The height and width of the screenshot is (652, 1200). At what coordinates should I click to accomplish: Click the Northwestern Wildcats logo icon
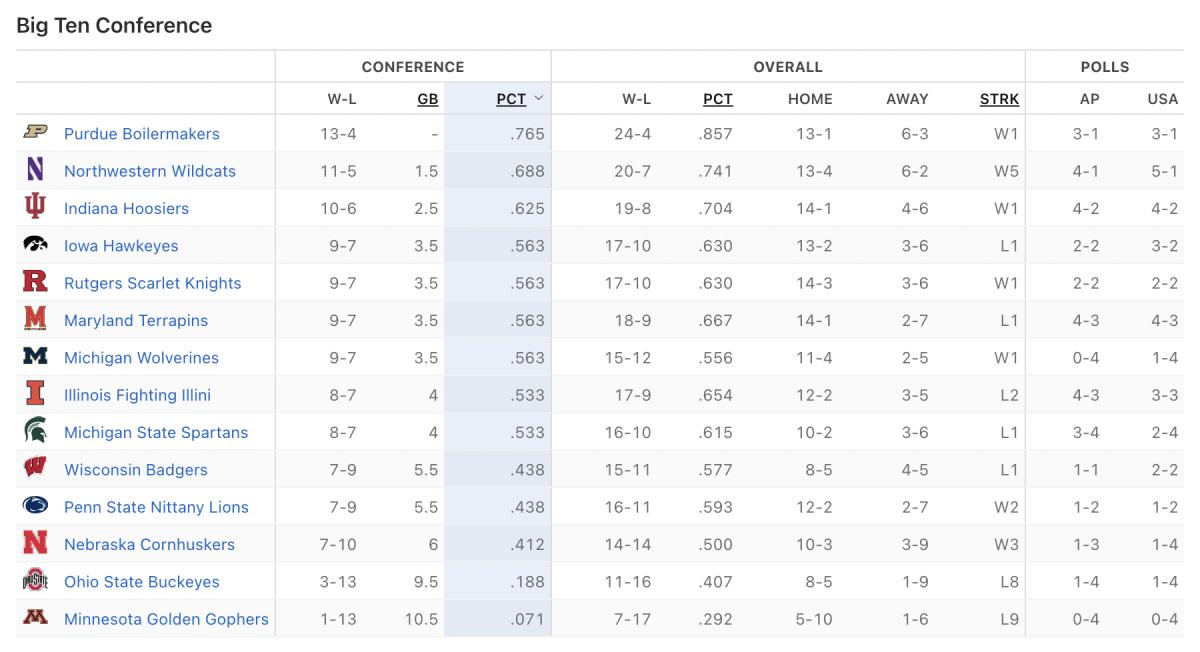[x=35, y=170]
